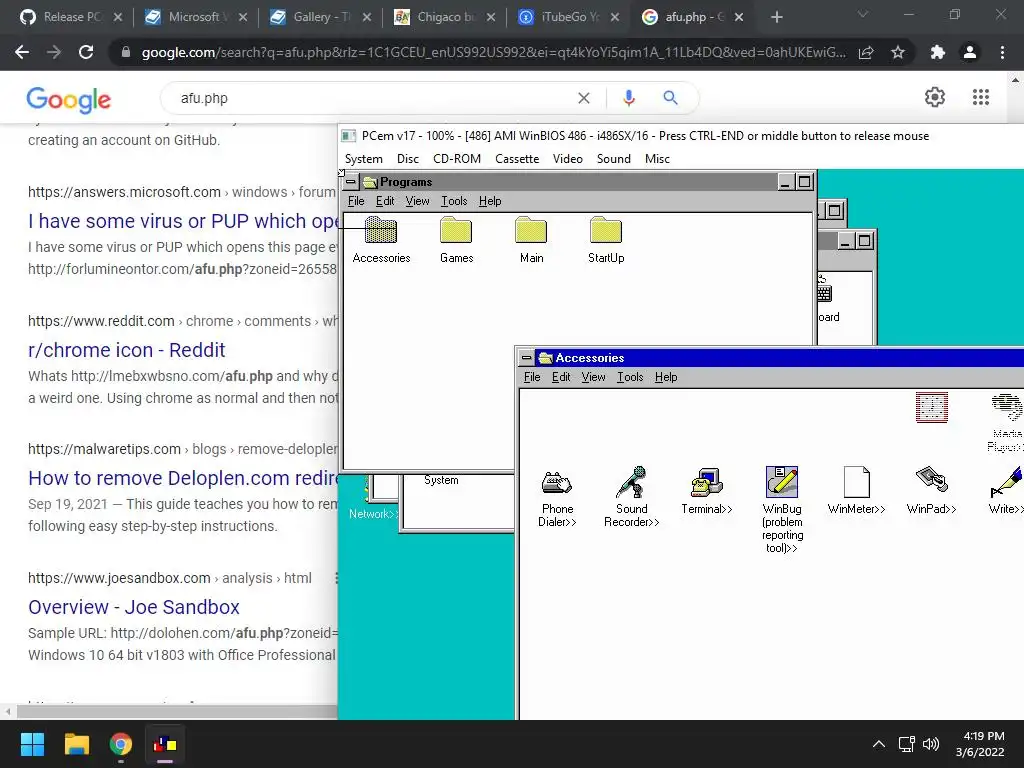
Task: Open View menu in Accessories window
Action: [x=593, y=377]
